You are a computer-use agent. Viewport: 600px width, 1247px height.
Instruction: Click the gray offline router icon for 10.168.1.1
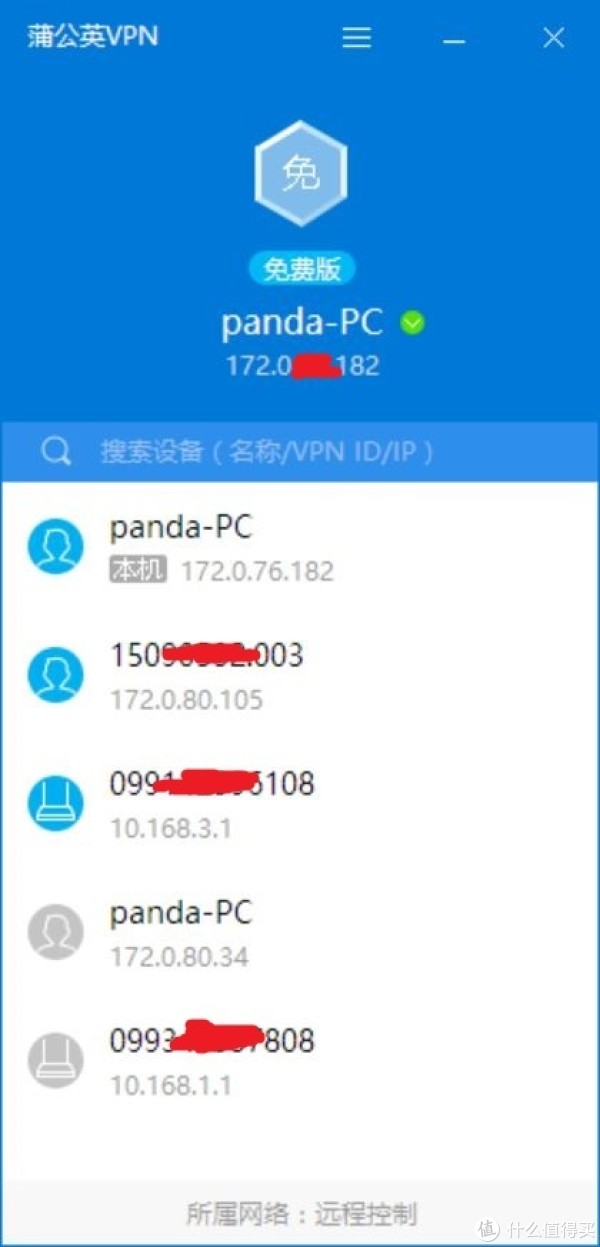point(55,1062)
